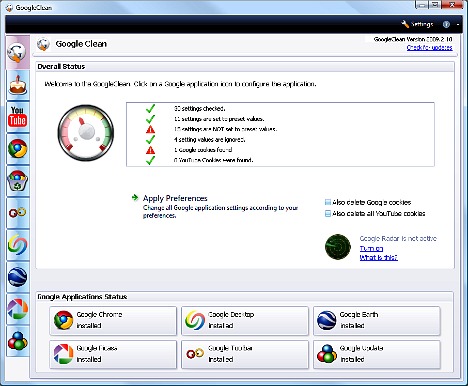The image size is (468, 386).
Task: Open the Google Chrome installed status button
Action: (x=113, y=321)
